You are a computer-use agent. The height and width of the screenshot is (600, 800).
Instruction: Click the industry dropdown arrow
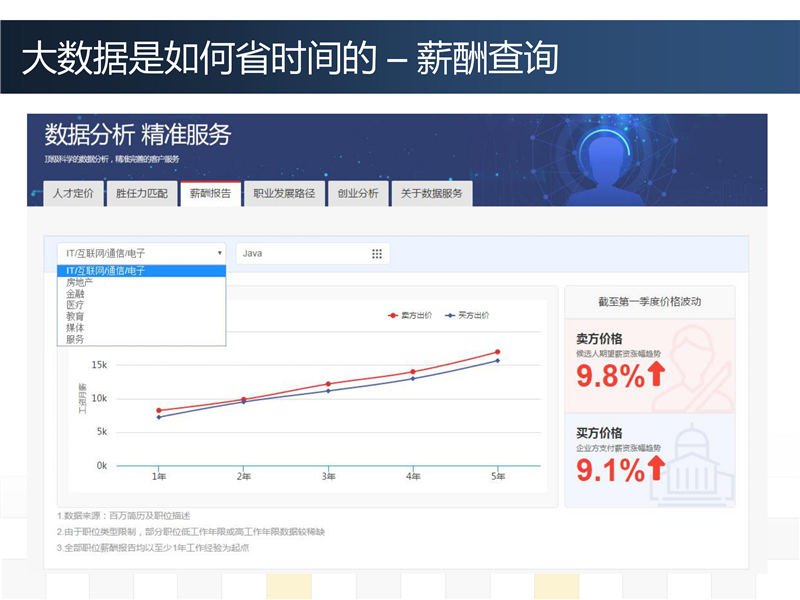coord(219,254)
